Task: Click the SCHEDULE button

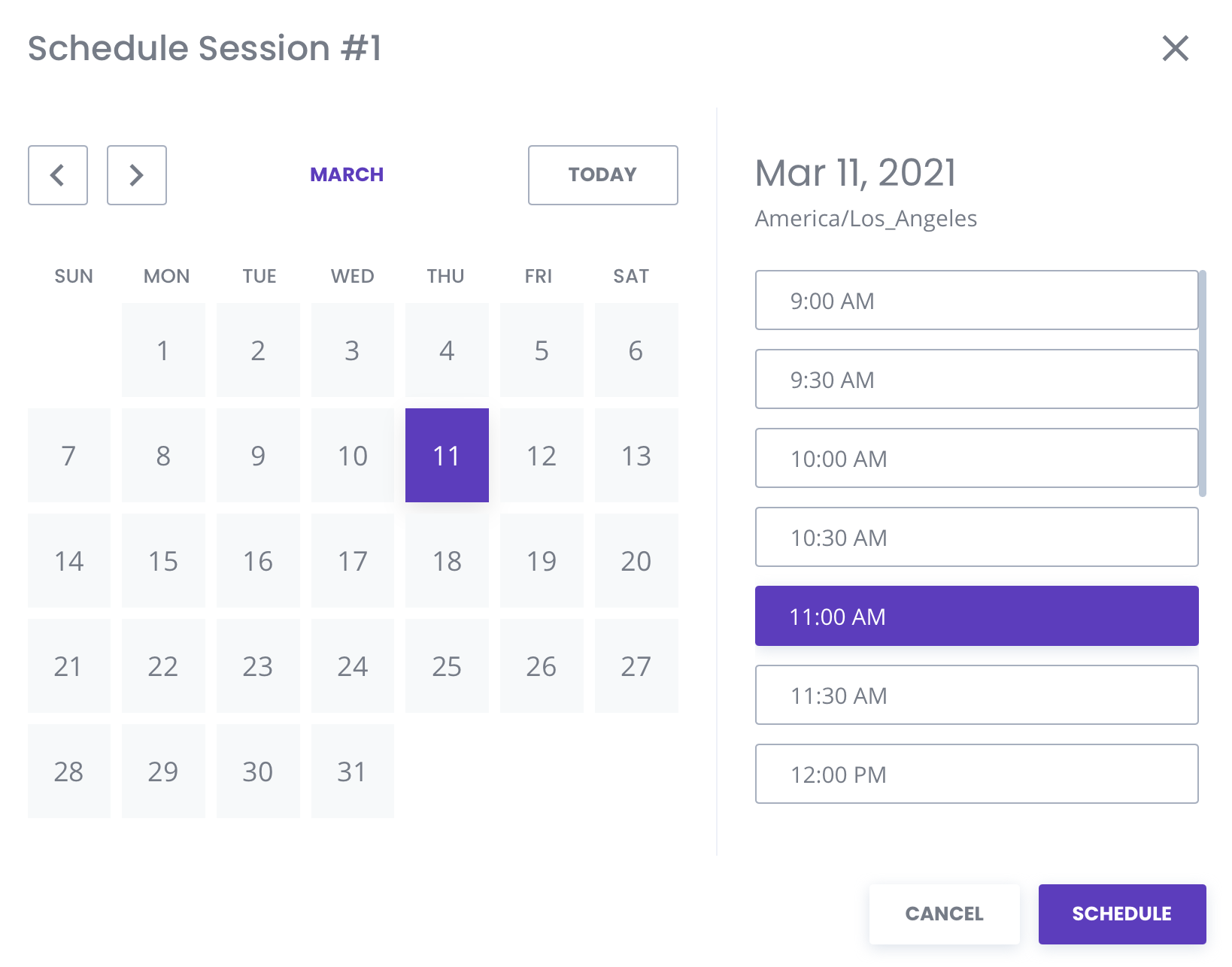Action: (x=1121, y=914)
